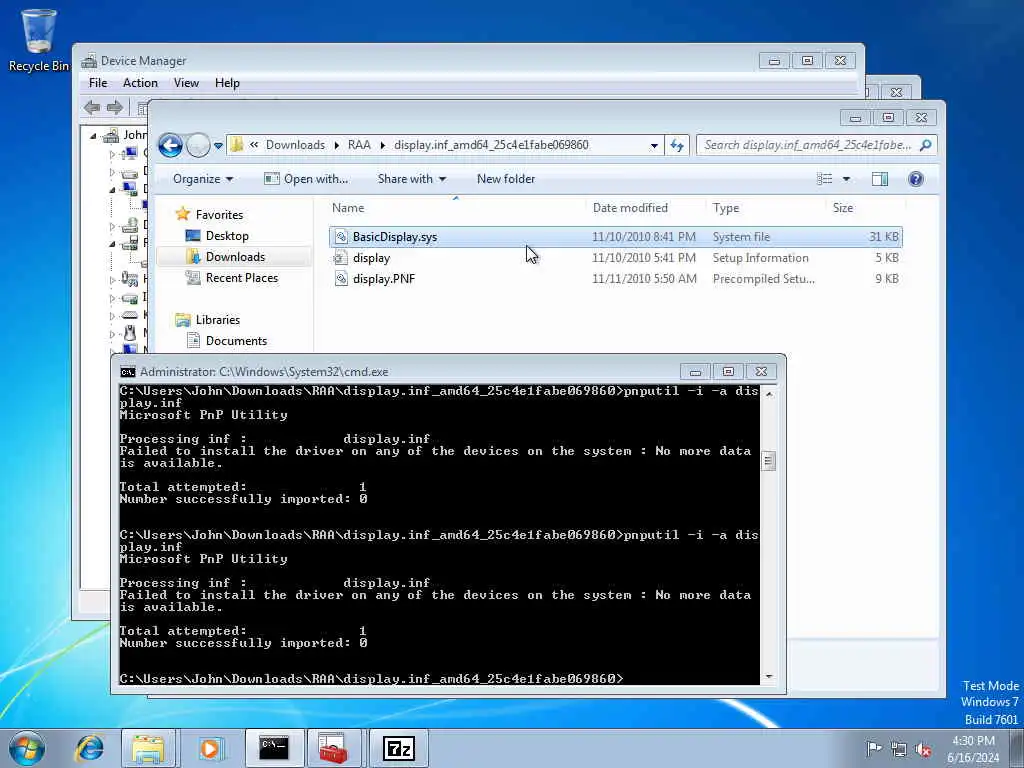Viewport: 1024px width, 768px height.
Task: Click cmd window scroll down arrow
Action: [769, 677]
